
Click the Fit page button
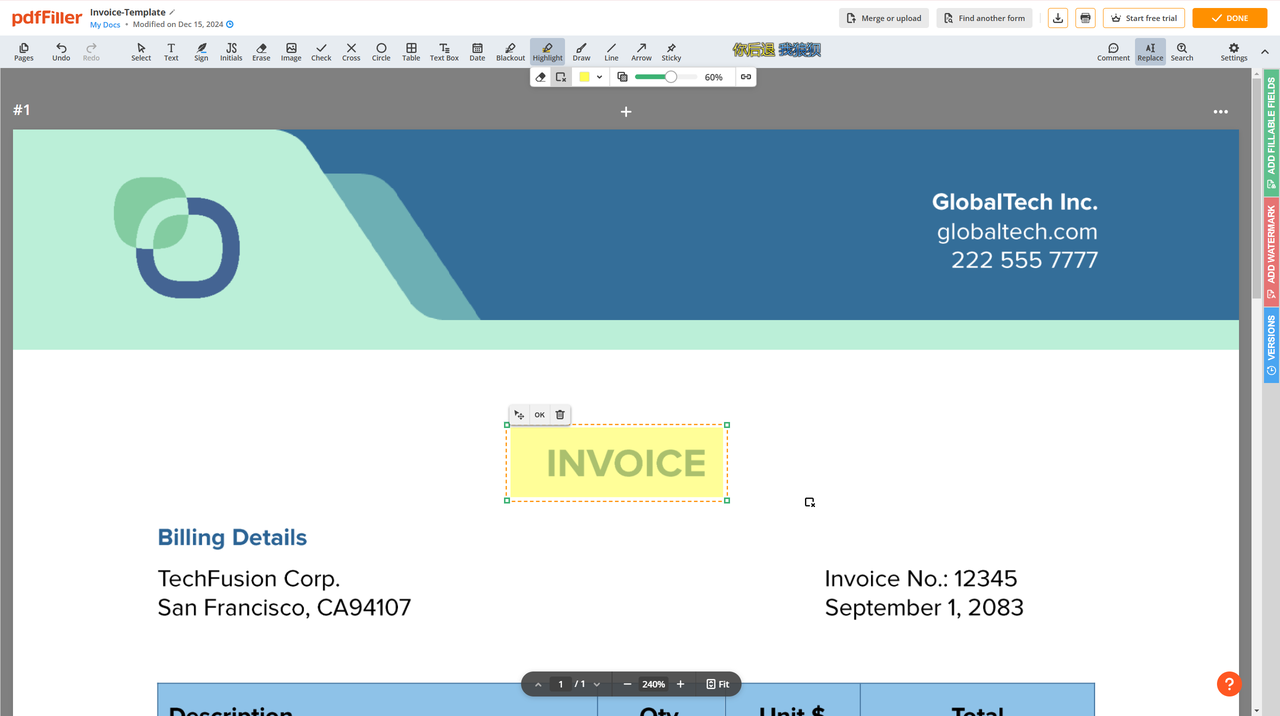click(x=717, y=685)
